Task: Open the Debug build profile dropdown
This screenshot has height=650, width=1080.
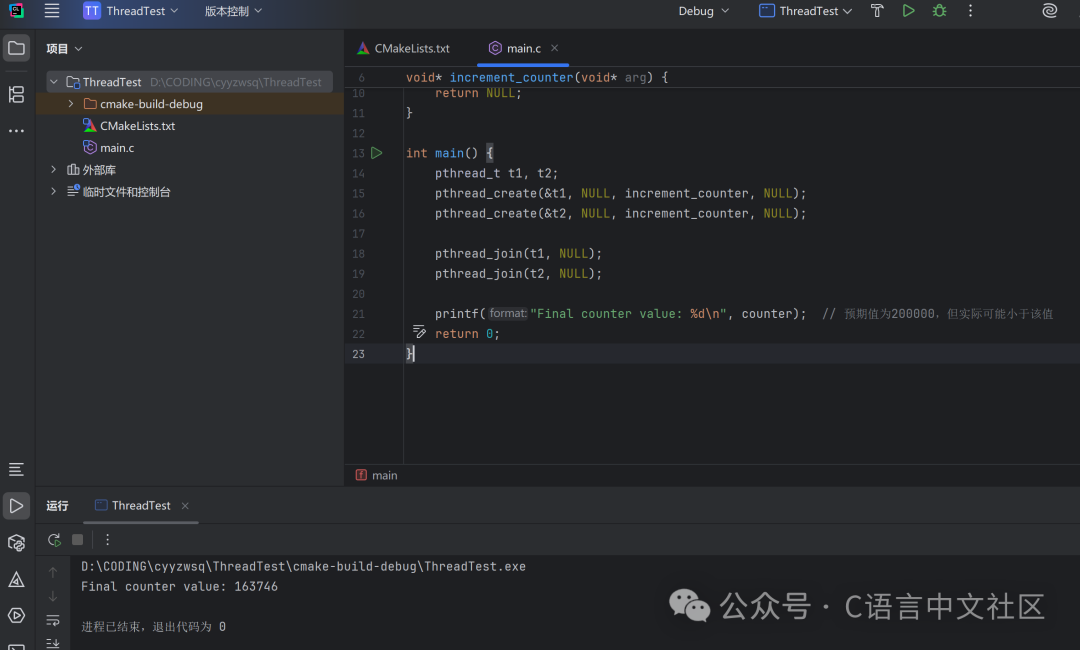Action: click(x=703, y=10)
